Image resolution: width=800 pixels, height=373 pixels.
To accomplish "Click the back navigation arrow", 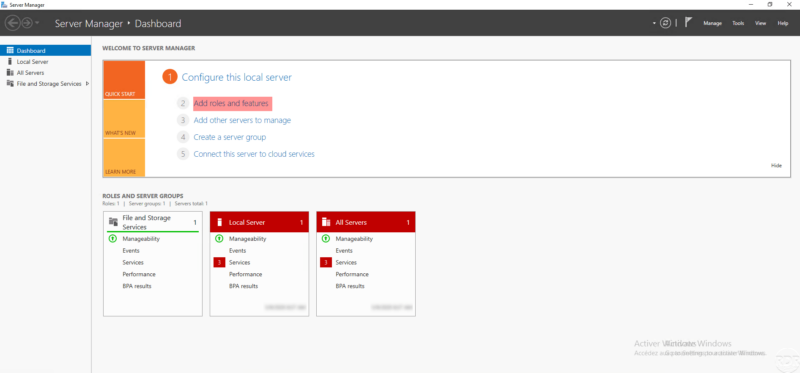I will tap(12, 23).
